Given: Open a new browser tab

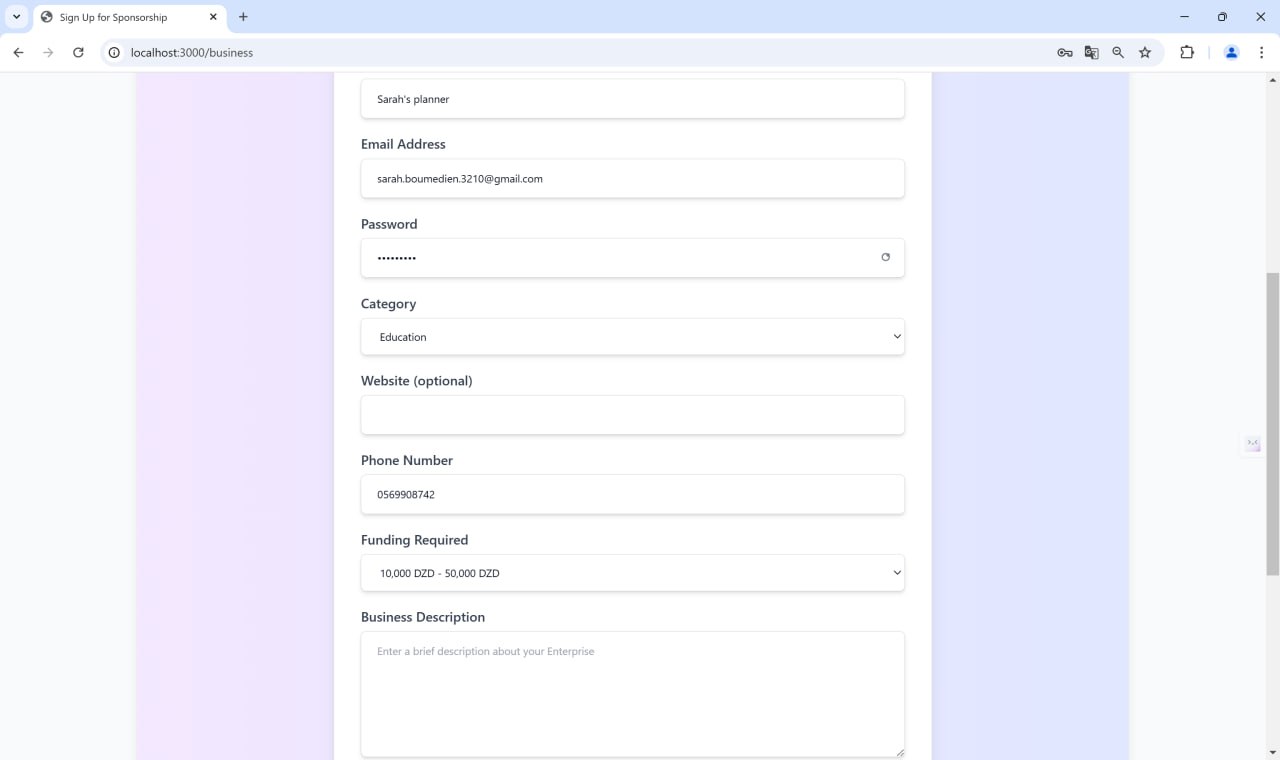Looking at the screenshot, I should (x=243, y=16).
